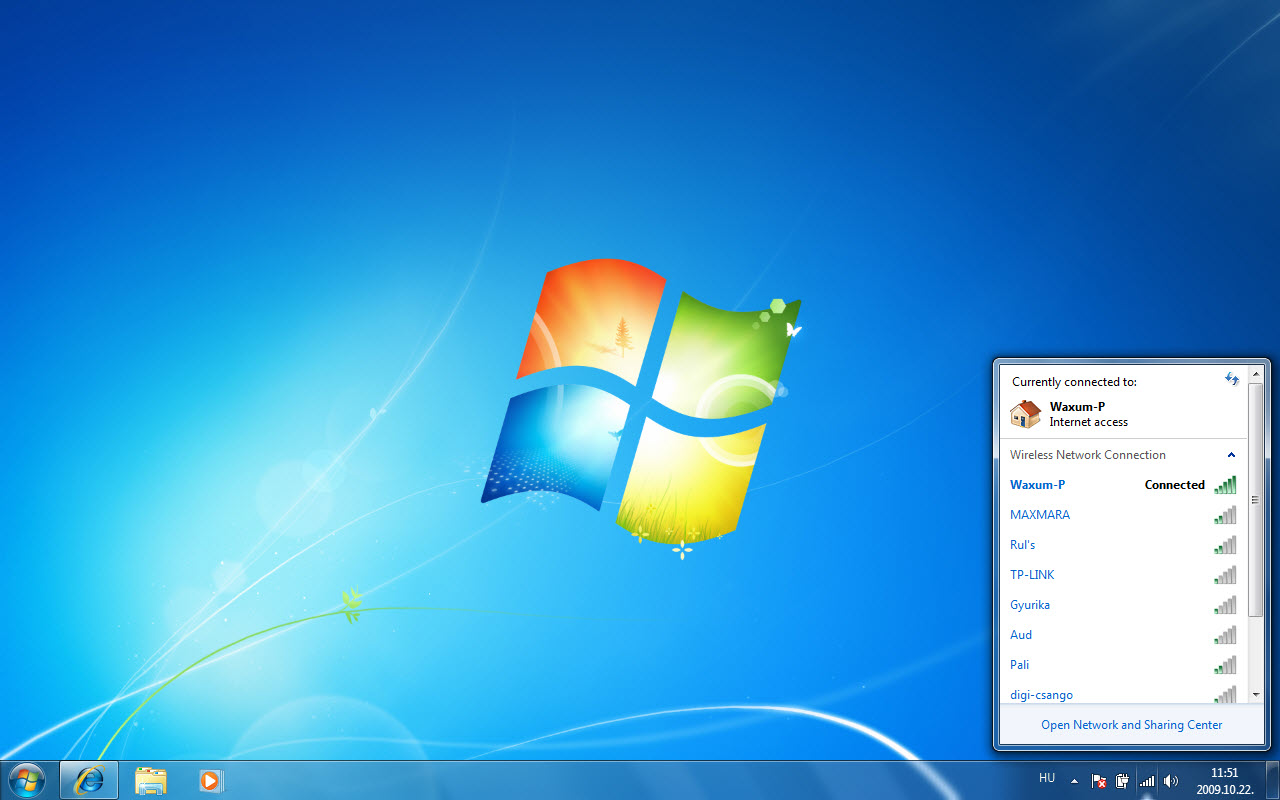This screenshot has height=800, width=1280.
Task: Choose the Gyurika network entry
Action: 1030,605
